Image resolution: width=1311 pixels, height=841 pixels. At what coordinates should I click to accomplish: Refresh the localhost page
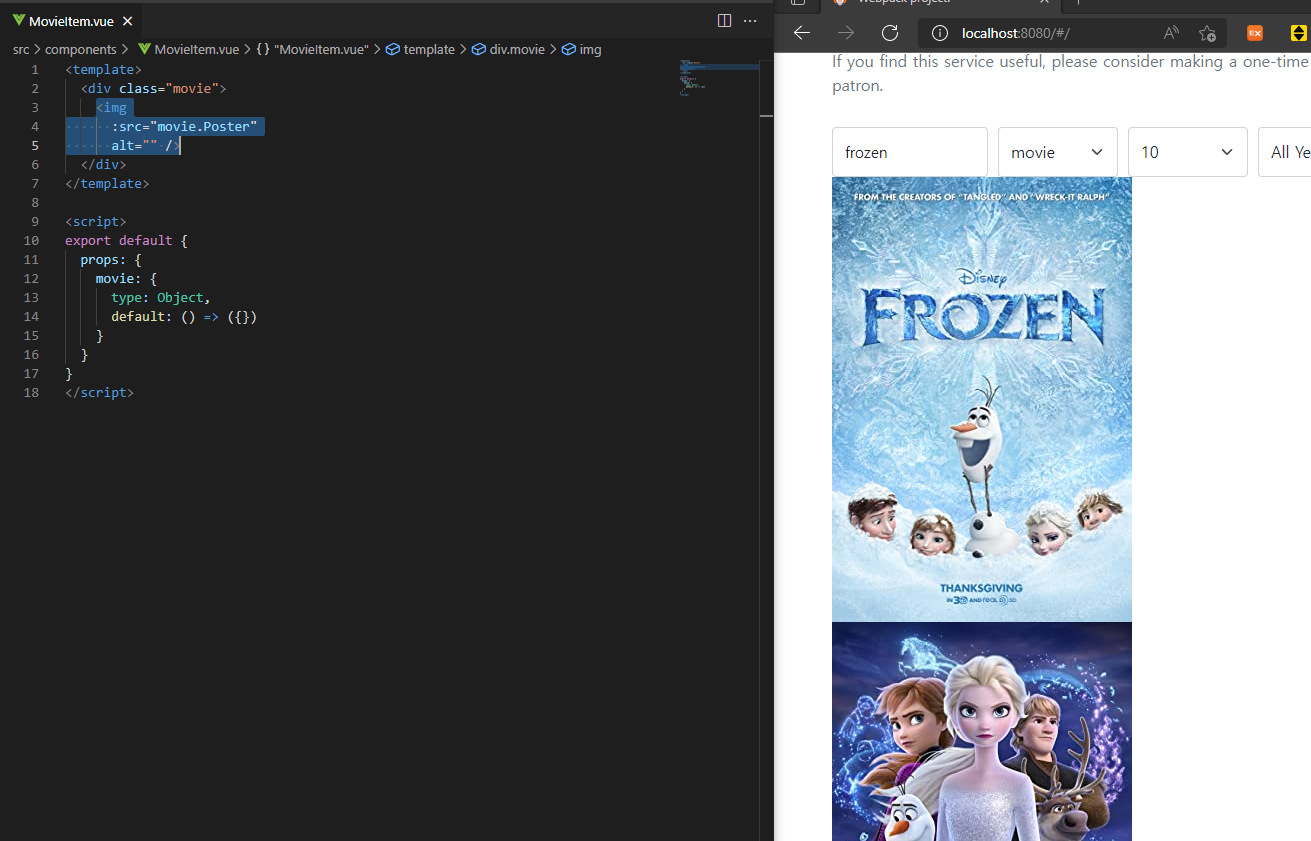pos(890,33)
